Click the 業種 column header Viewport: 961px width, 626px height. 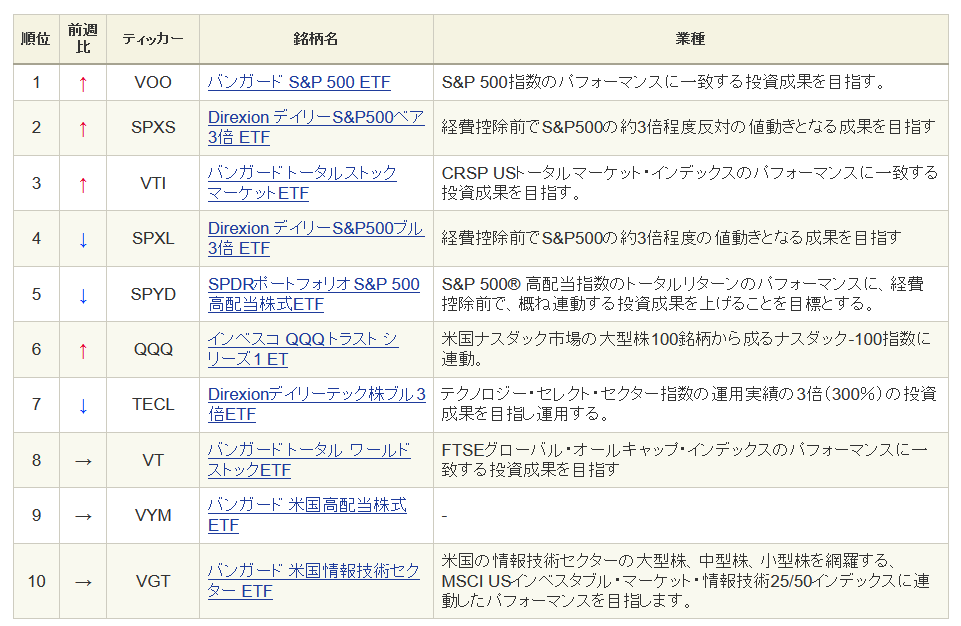click(x=691, y=39)
